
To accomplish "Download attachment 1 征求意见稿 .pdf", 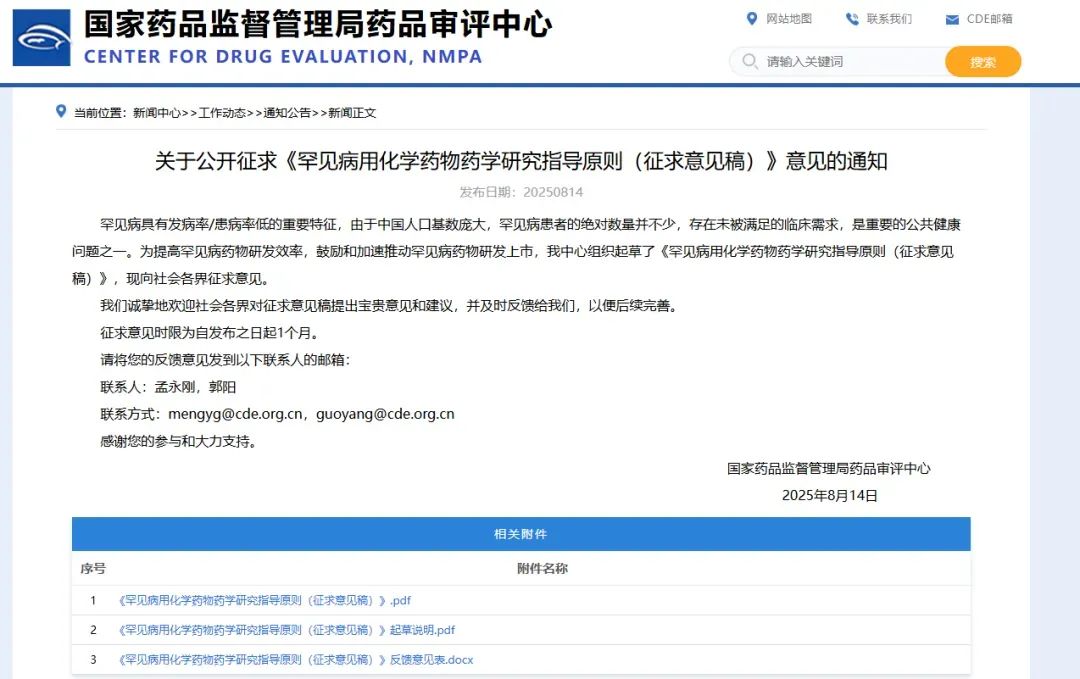I will (264, 600).
